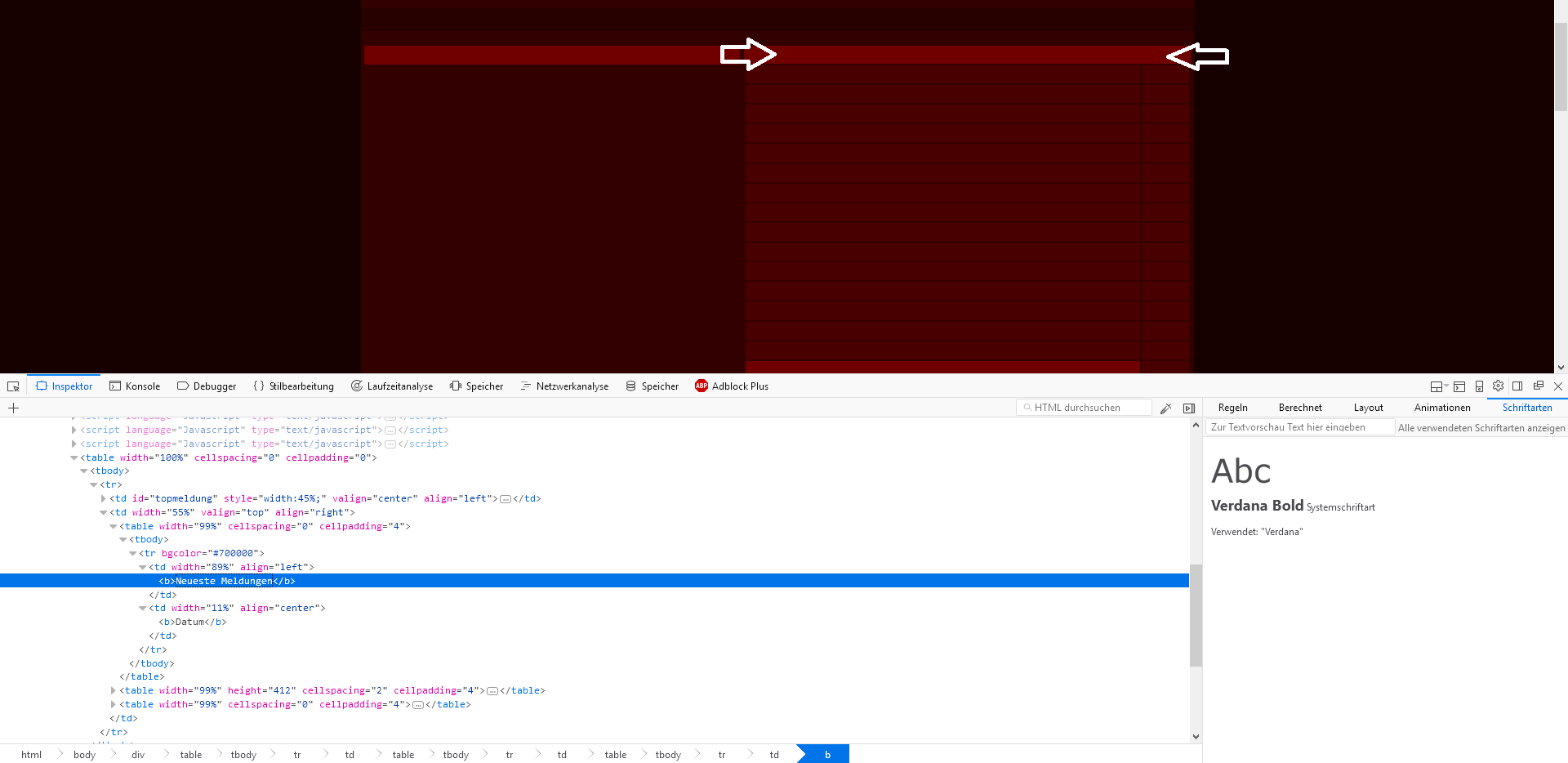Click the page vertical scrollbar thumb
Screen dimensions: 1568x763
pyautogui.click(x=1561, y=67)
